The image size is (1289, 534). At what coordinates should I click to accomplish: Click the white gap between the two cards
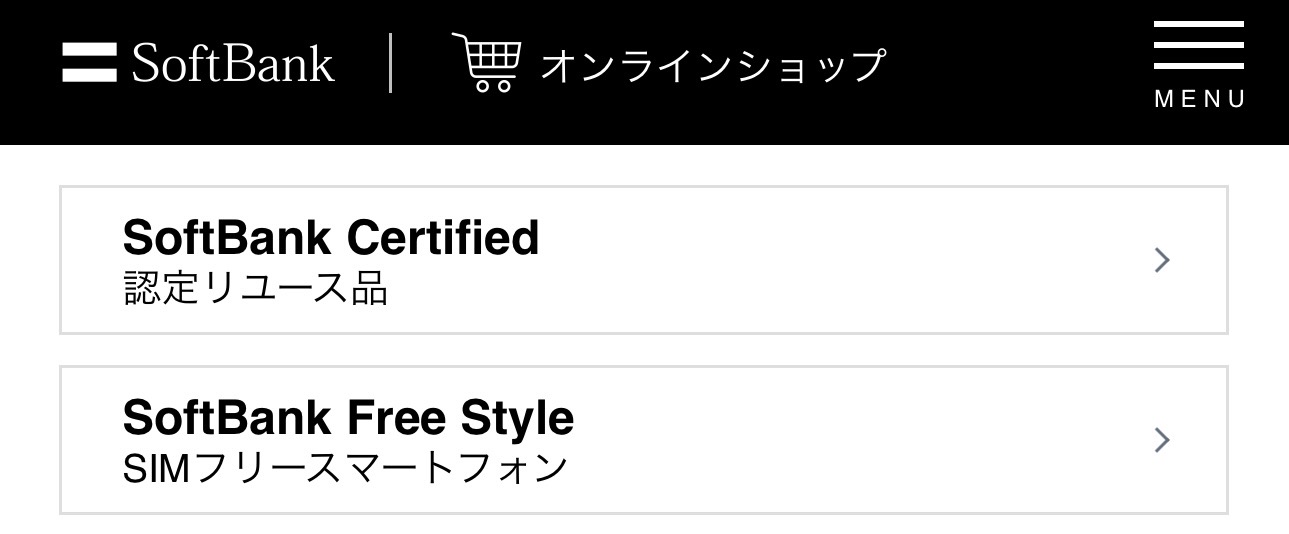644,350
